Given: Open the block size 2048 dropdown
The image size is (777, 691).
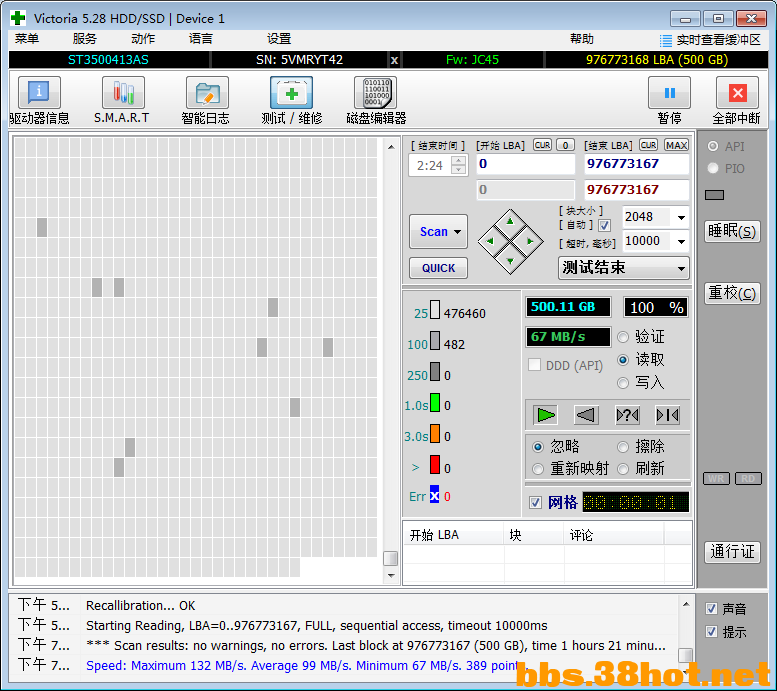Looking at the screenshot, I should [x=681, y=217].
